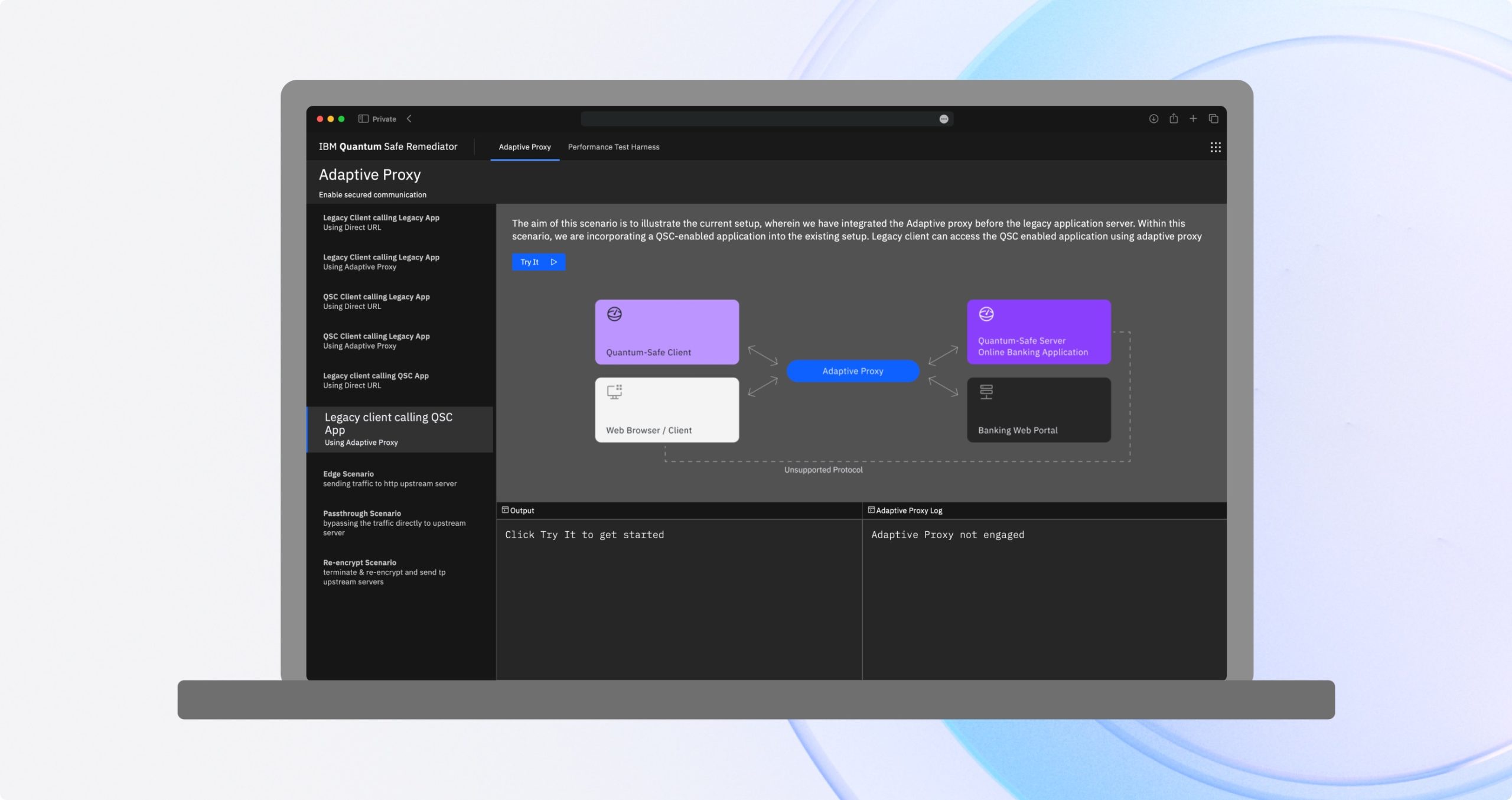The image size is (1512, 800).
Task: Click the Quantum-Safe Client card
Action: pyautogui.click(x=666, y=331)
